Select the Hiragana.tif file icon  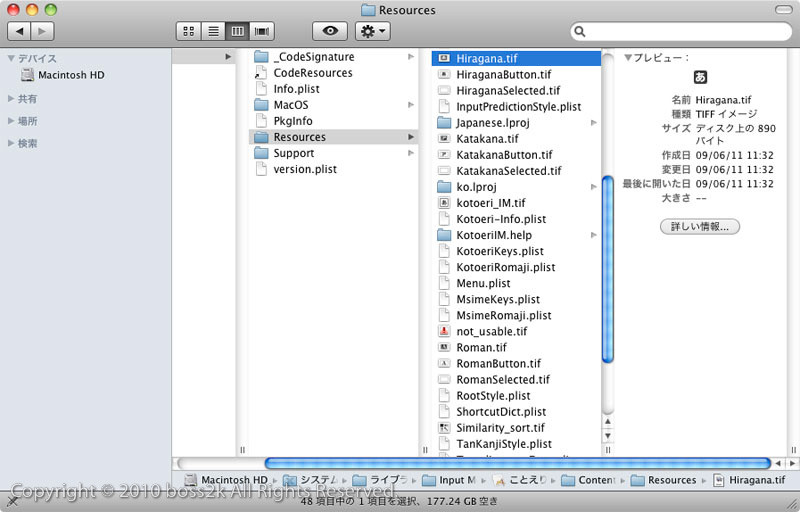click(444, 58)
